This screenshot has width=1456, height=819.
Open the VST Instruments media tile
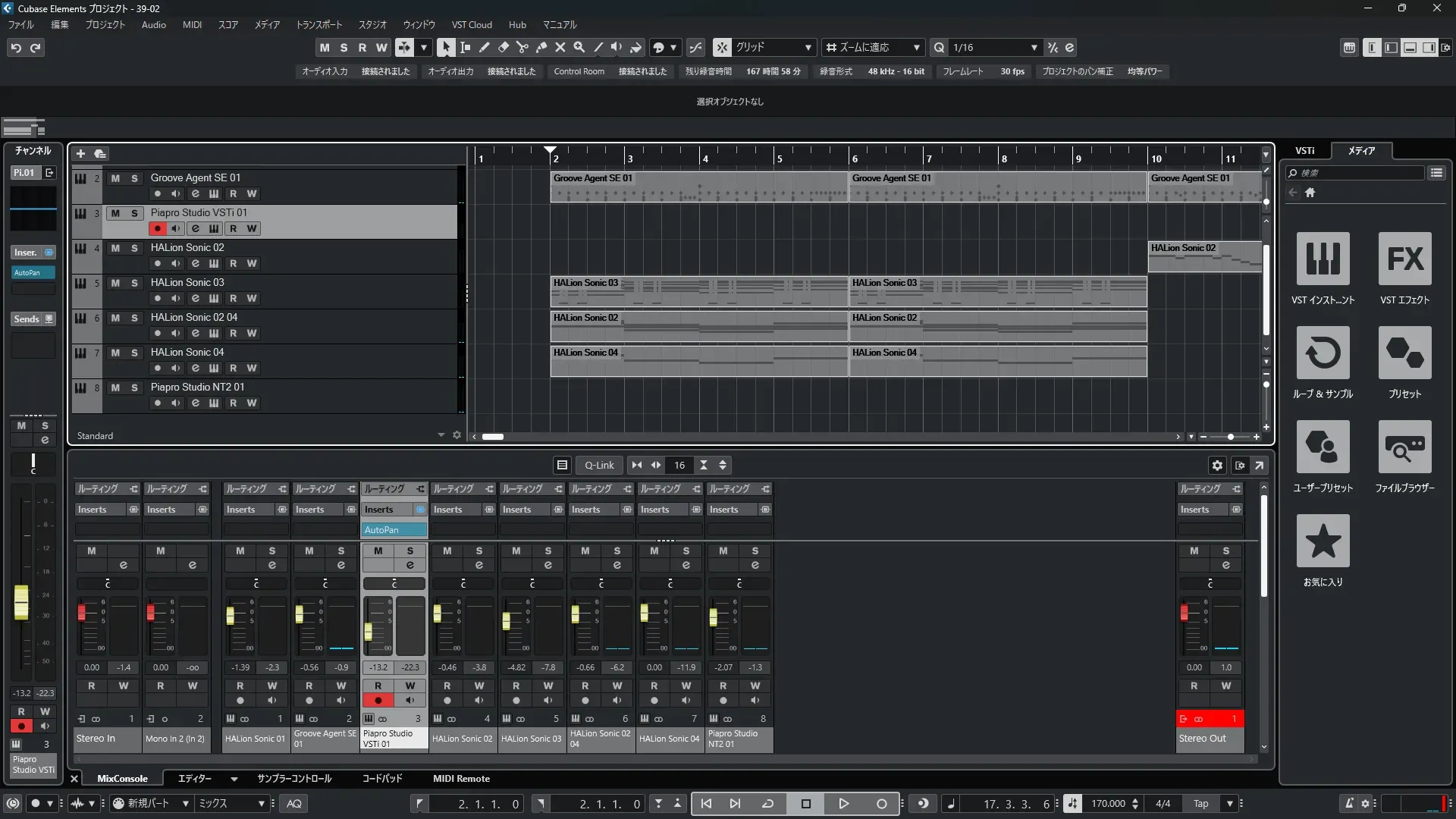pyautogui.click(x=1323, y=259)
